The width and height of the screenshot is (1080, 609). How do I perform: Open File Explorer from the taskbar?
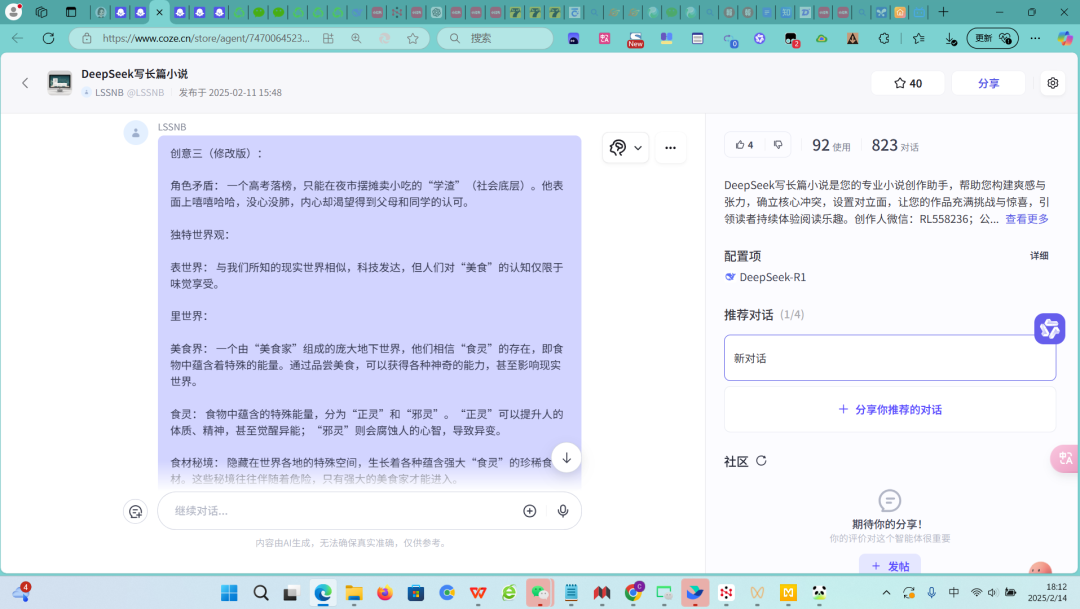coord(354,592)
